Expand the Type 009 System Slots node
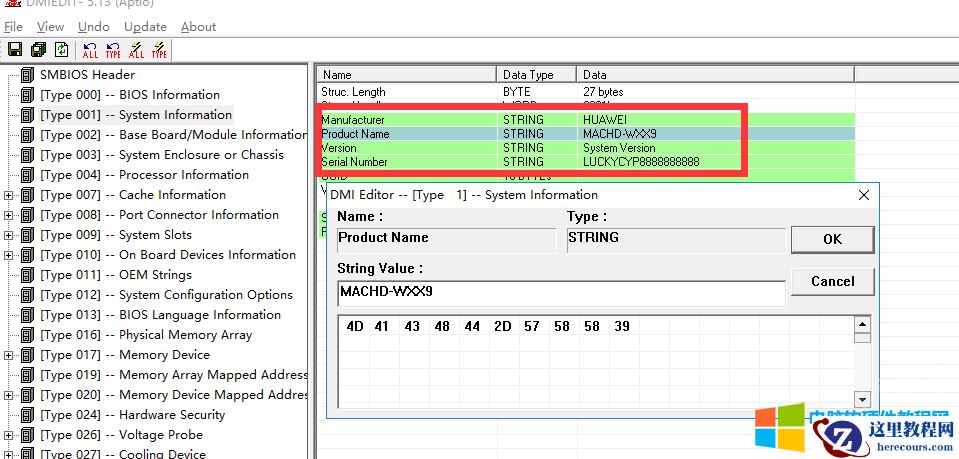Image resolution: width=959 pixels, height=459 pixels. point(9,235)
